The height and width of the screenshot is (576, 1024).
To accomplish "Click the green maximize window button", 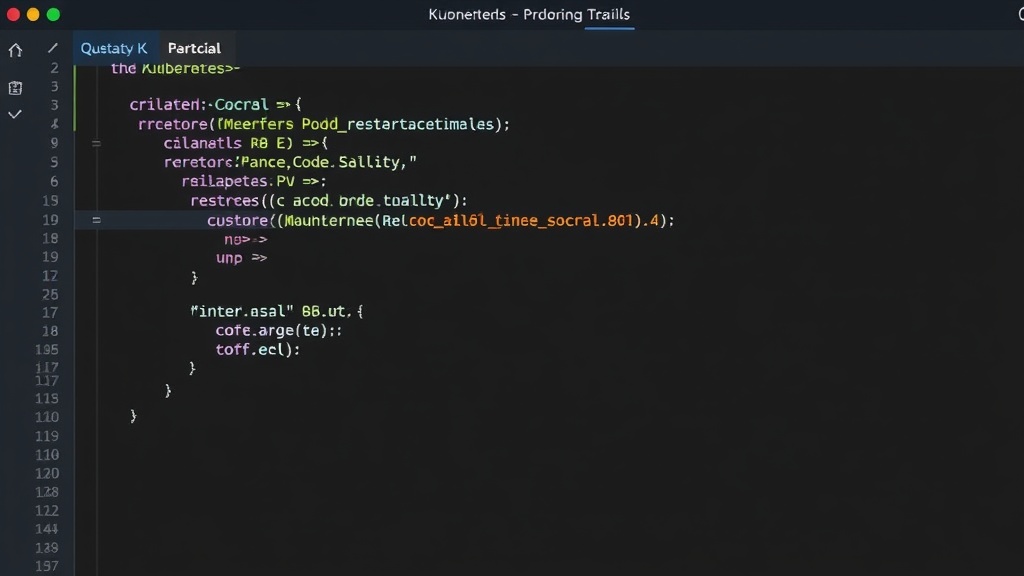I will pyautogui.click(x=54, y=14).
